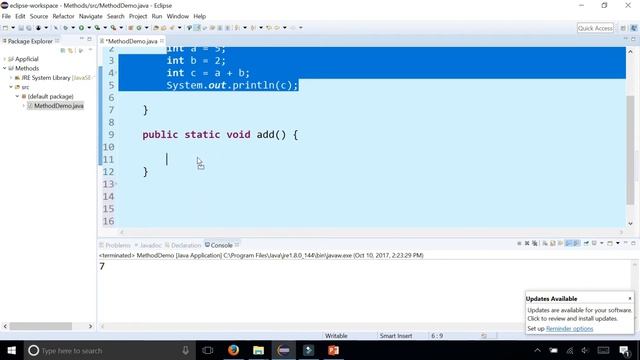The image size is (640, 360).
Task: Open the Navigate menu
Action: tap(91, 16)
